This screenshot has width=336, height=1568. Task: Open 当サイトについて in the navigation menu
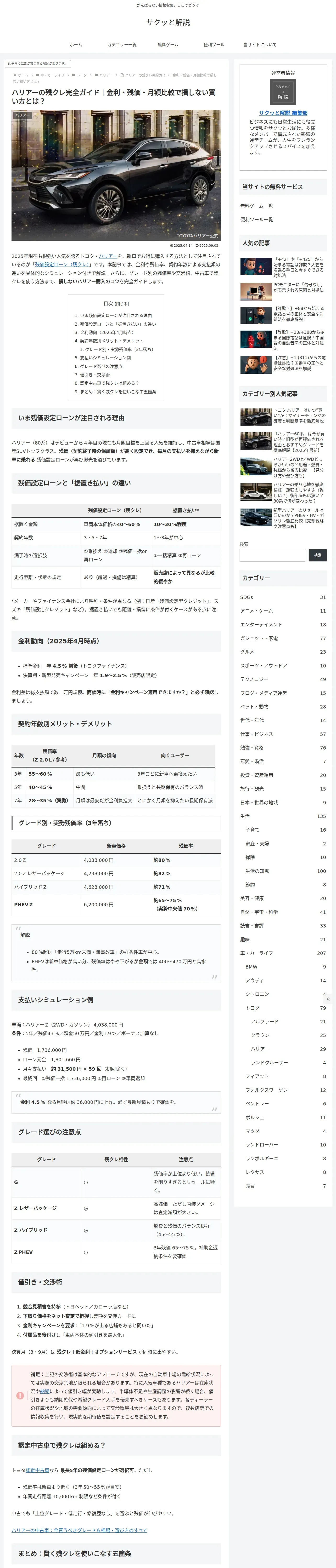(x=260, y=44)
